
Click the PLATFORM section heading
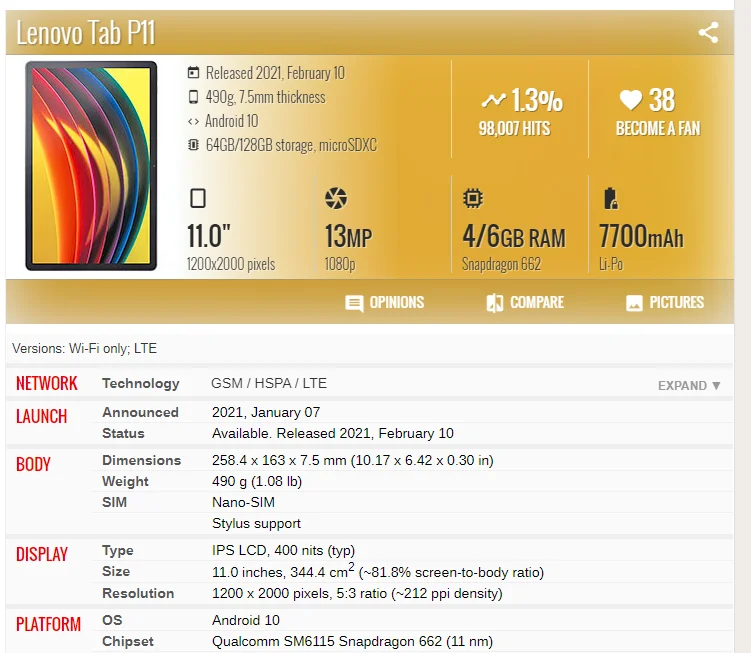pyautogui.click(x=48, y=624)
